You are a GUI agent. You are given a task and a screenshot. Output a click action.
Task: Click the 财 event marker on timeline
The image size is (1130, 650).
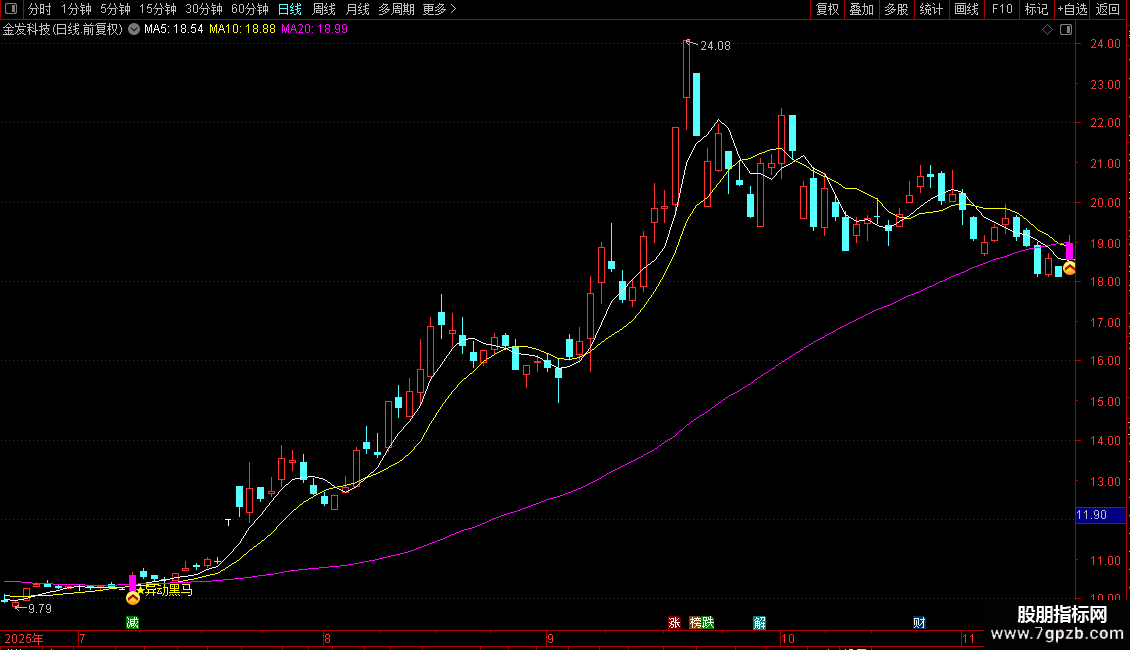point(920,623)
